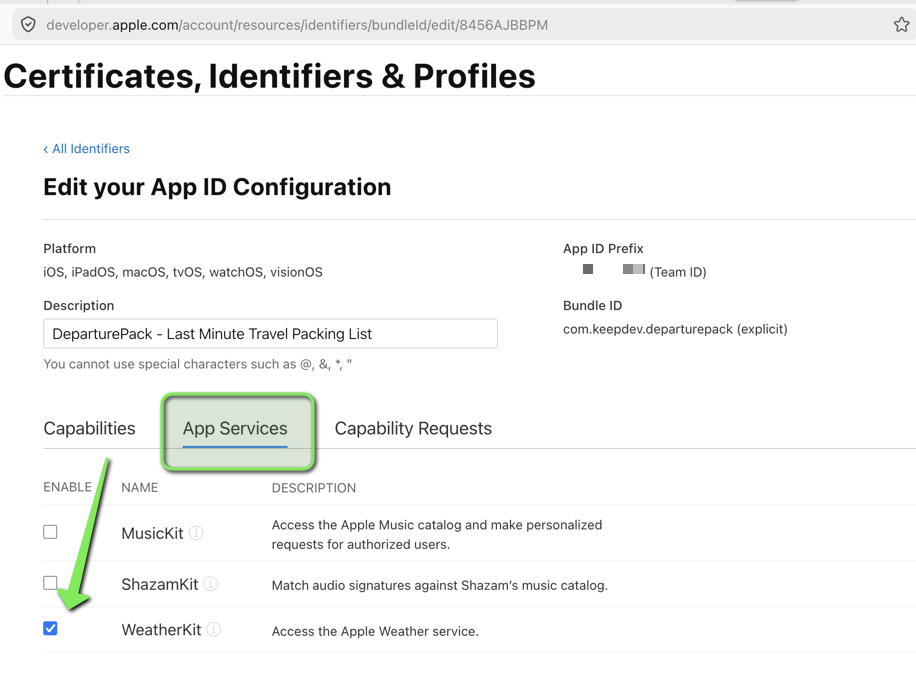The height and width of the screenshot is (680, 916).
Task: Select the App Services tab
Action: click(235, 428)
